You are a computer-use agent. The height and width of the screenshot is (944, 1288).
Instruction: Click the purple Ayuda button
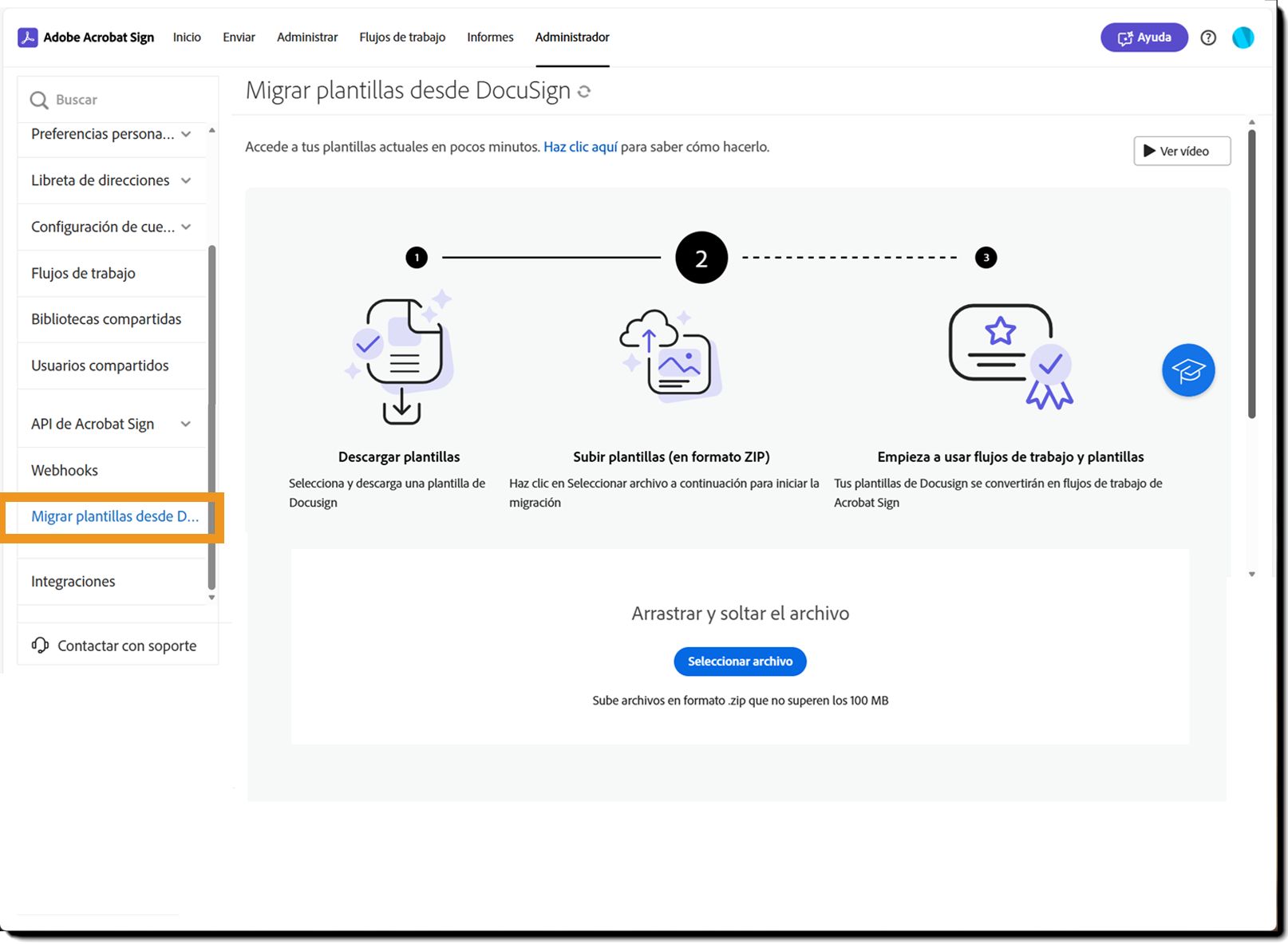point(1144,38)
